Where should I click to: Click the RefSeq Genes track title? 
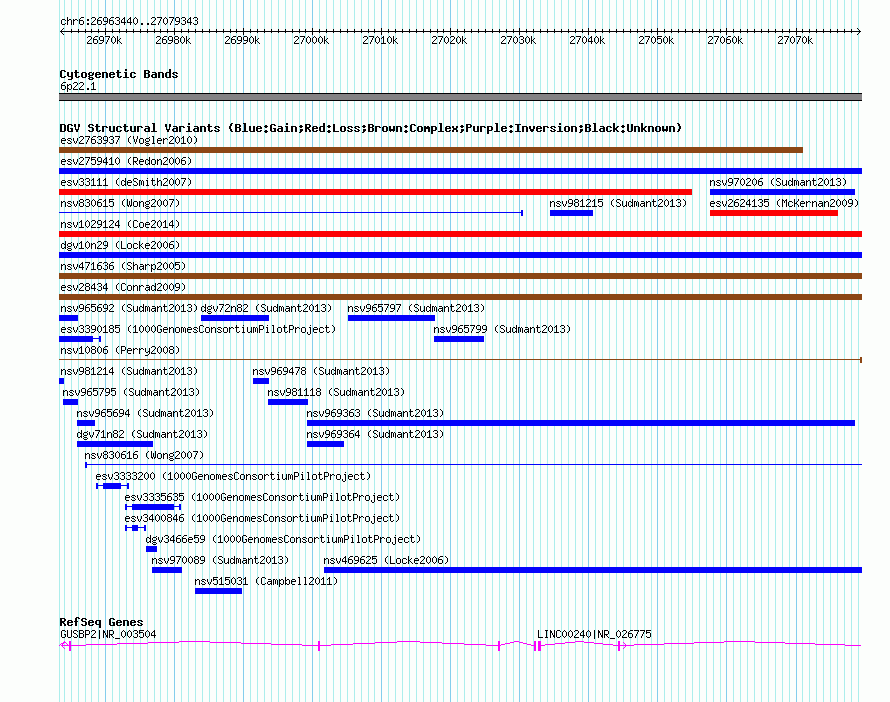tap(101, 622)
